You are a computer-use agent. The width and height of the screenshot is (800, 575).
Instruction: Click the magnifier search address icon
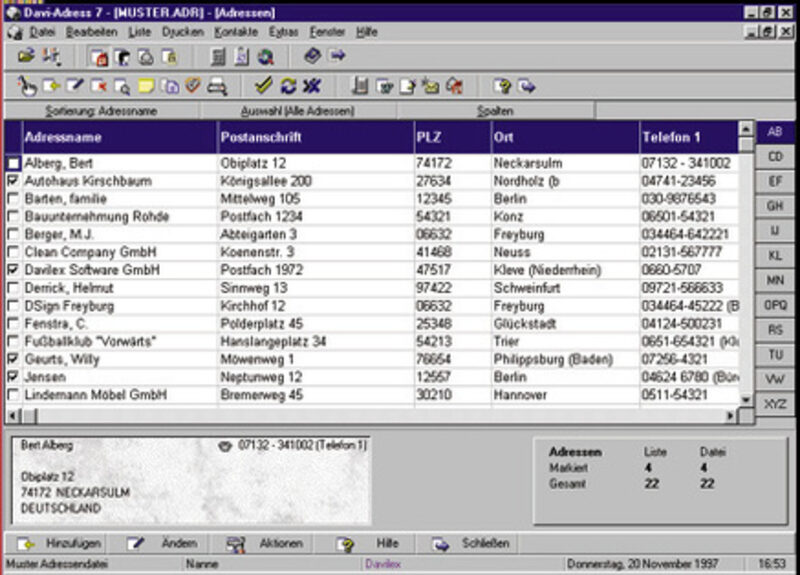(122, 86)
